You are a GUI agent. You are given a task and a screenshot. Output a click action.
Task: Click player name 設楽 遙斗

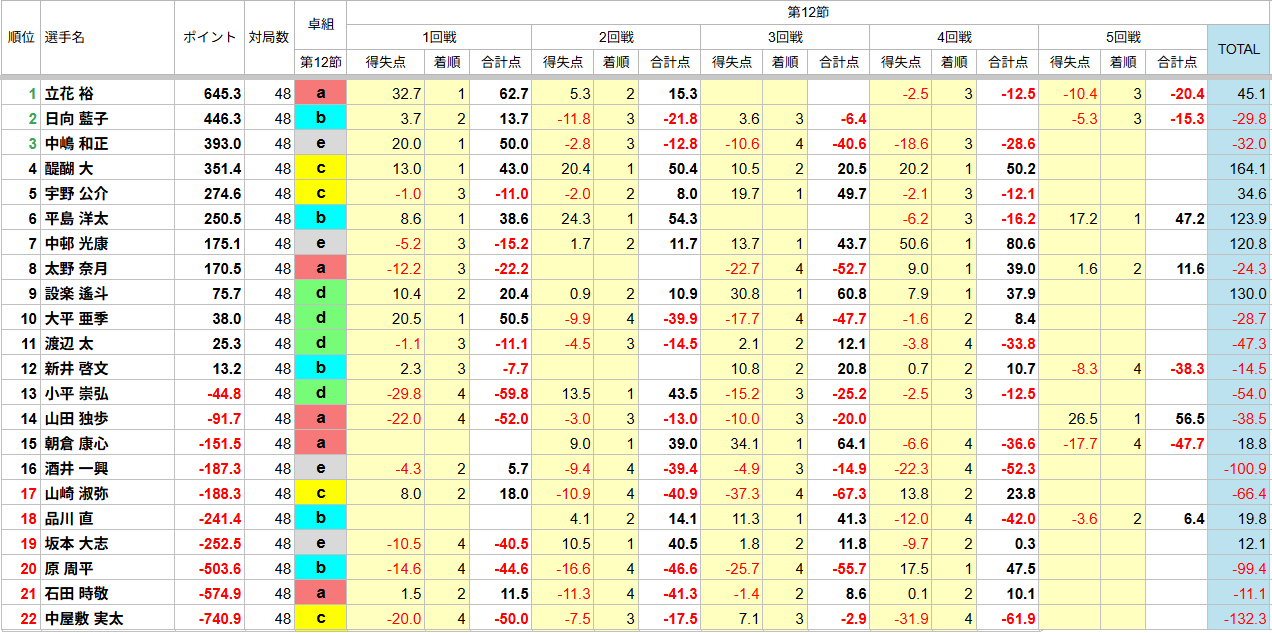[x=76, y=294]
